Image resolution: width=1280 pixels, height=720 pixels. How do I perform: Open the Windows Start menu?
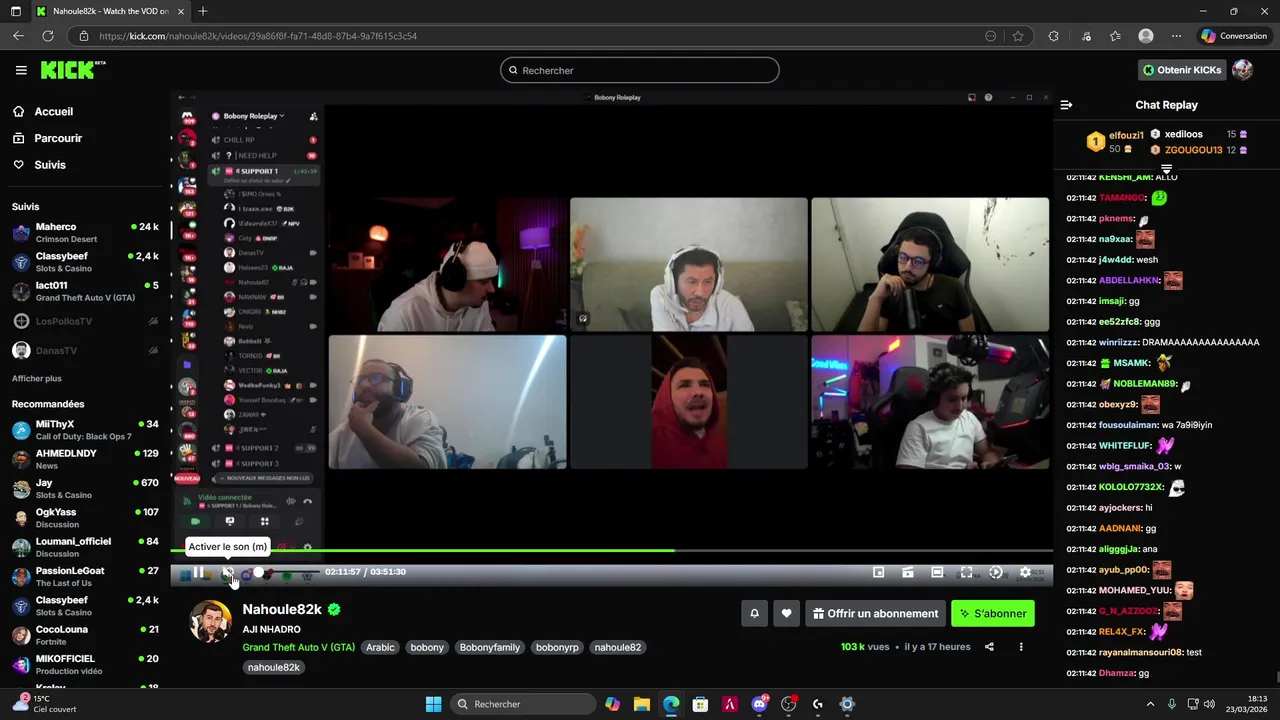click(x=433, y=704)
